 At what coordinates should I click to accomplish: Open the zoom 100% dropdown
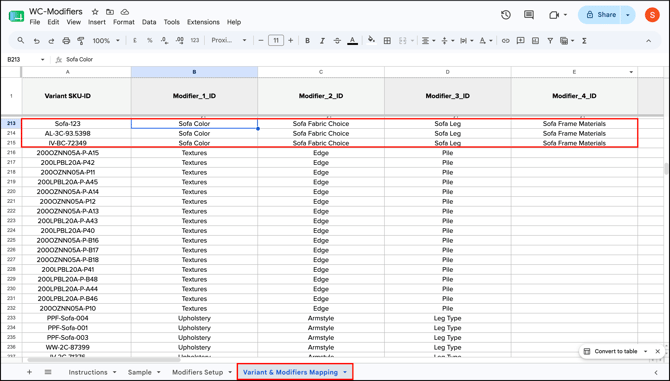[106, 41]
